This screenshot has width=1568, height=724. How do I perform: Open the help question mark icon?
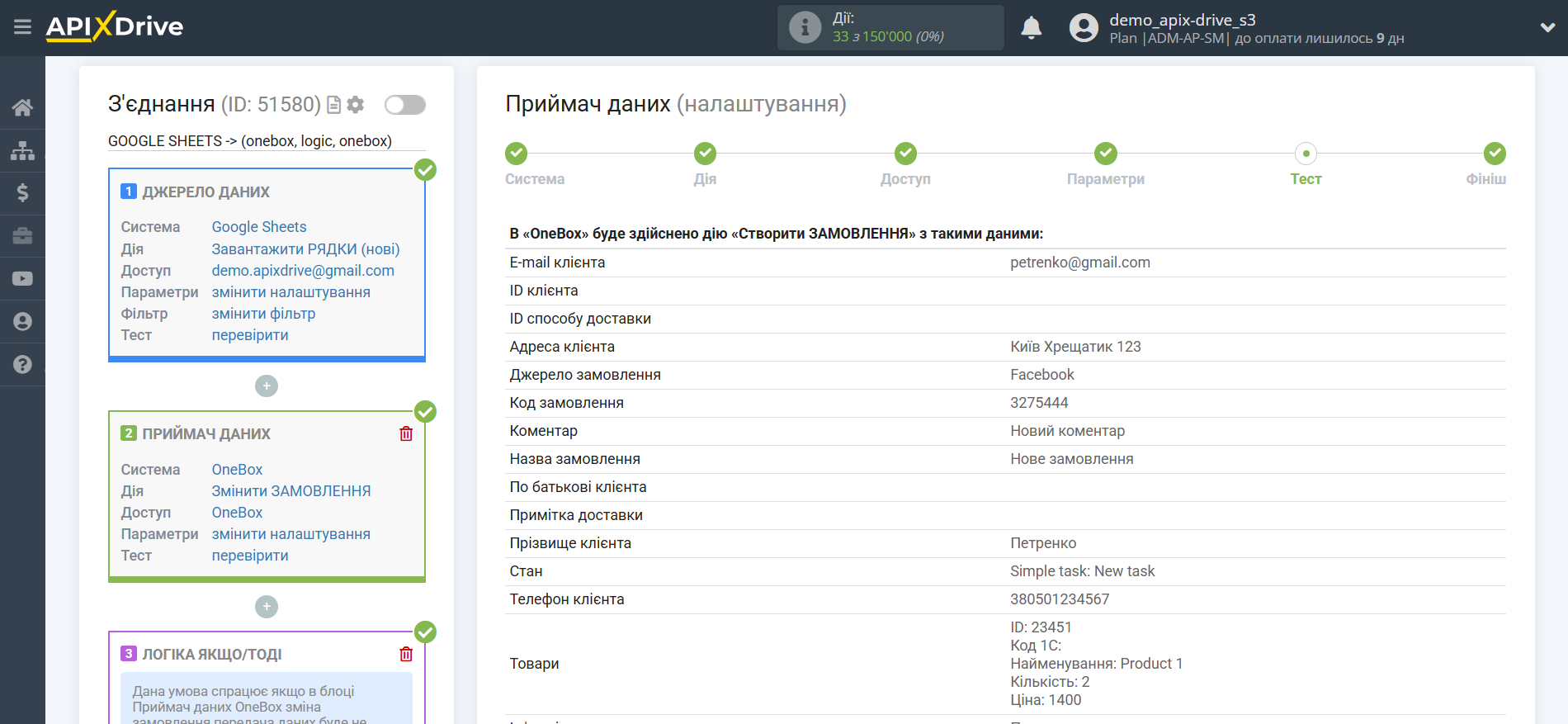pyautogui.click(x=22, y=364)
